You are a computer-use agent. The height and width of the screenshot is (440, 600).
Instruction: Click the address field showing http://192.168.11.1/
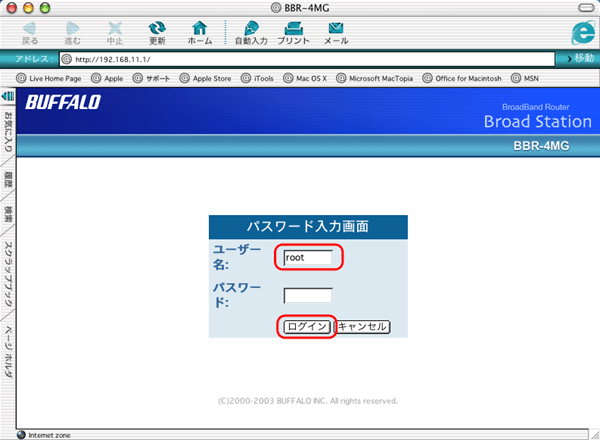[307, 59]
